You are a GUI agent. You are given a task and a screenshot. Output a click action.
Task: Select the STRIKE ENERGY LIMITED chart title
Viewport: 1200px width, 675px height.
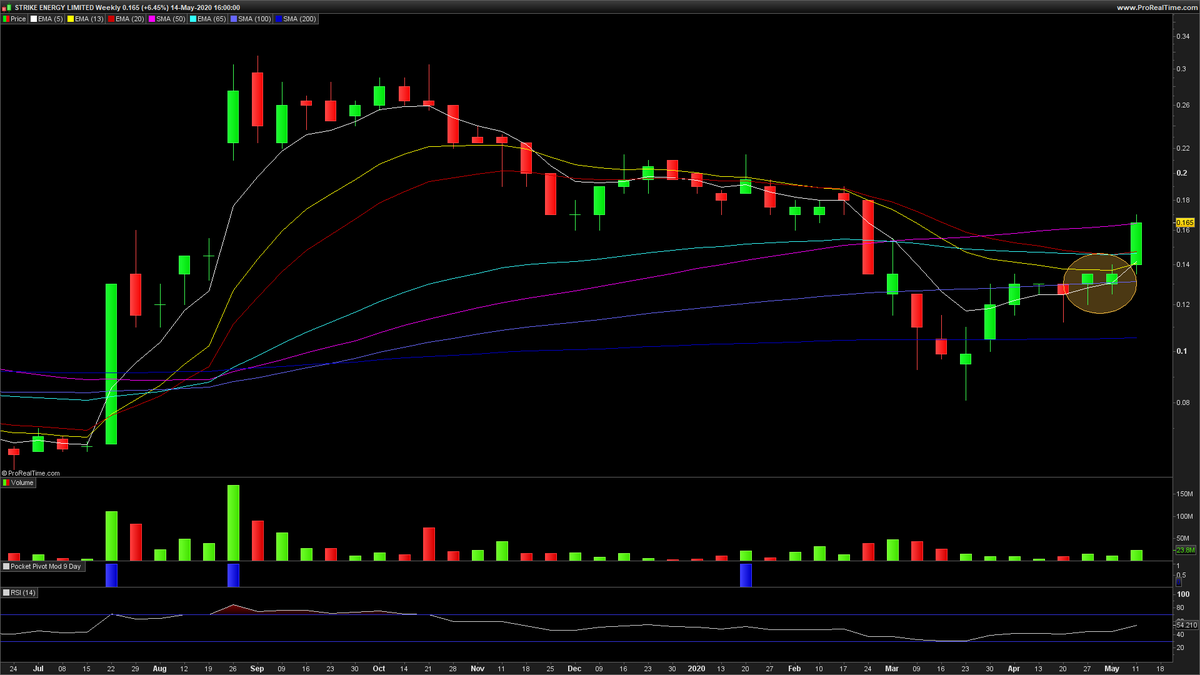tap(55, 6)
